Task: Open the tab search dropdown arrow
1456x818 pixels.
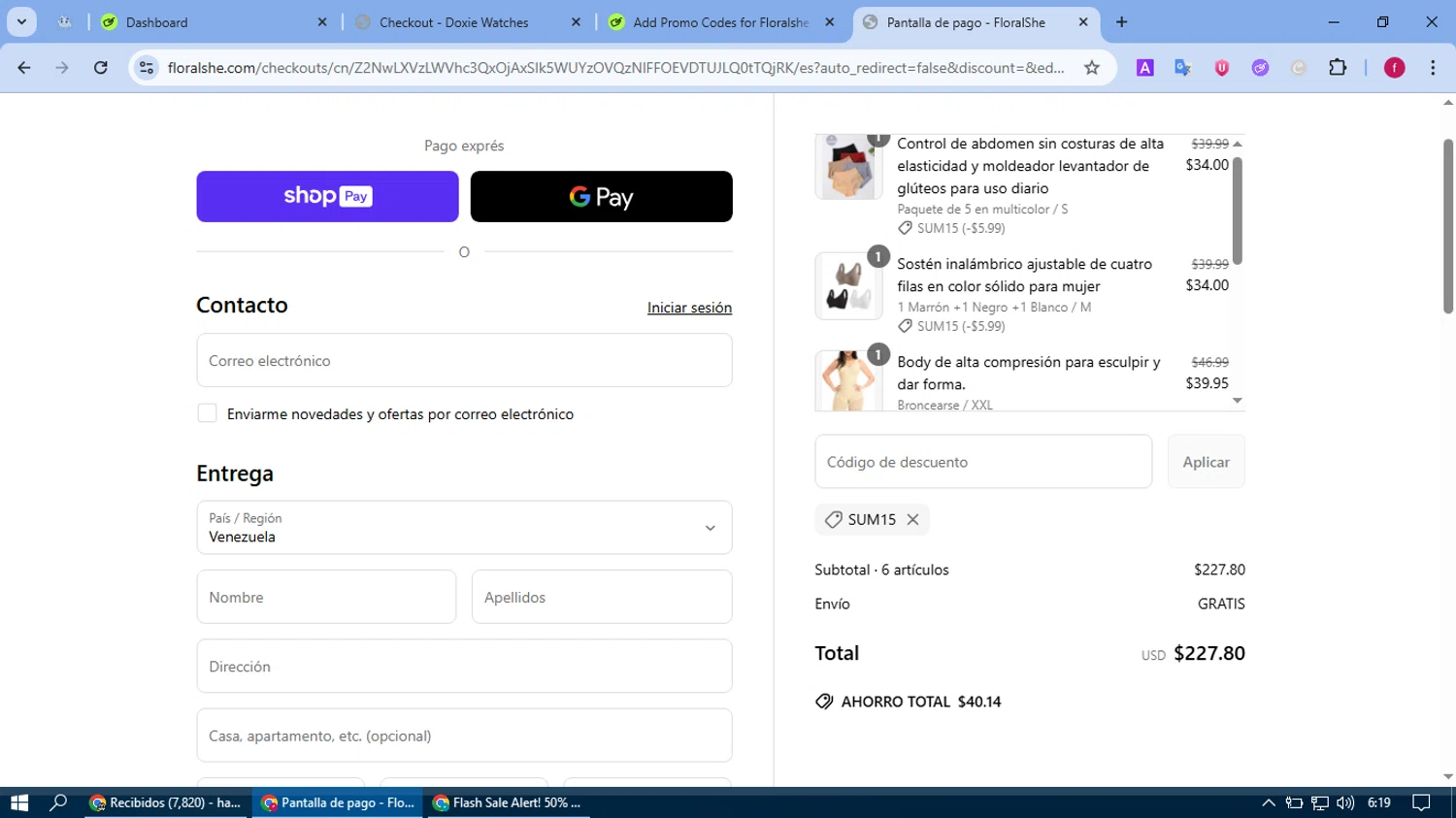Action: click(21, 21)
